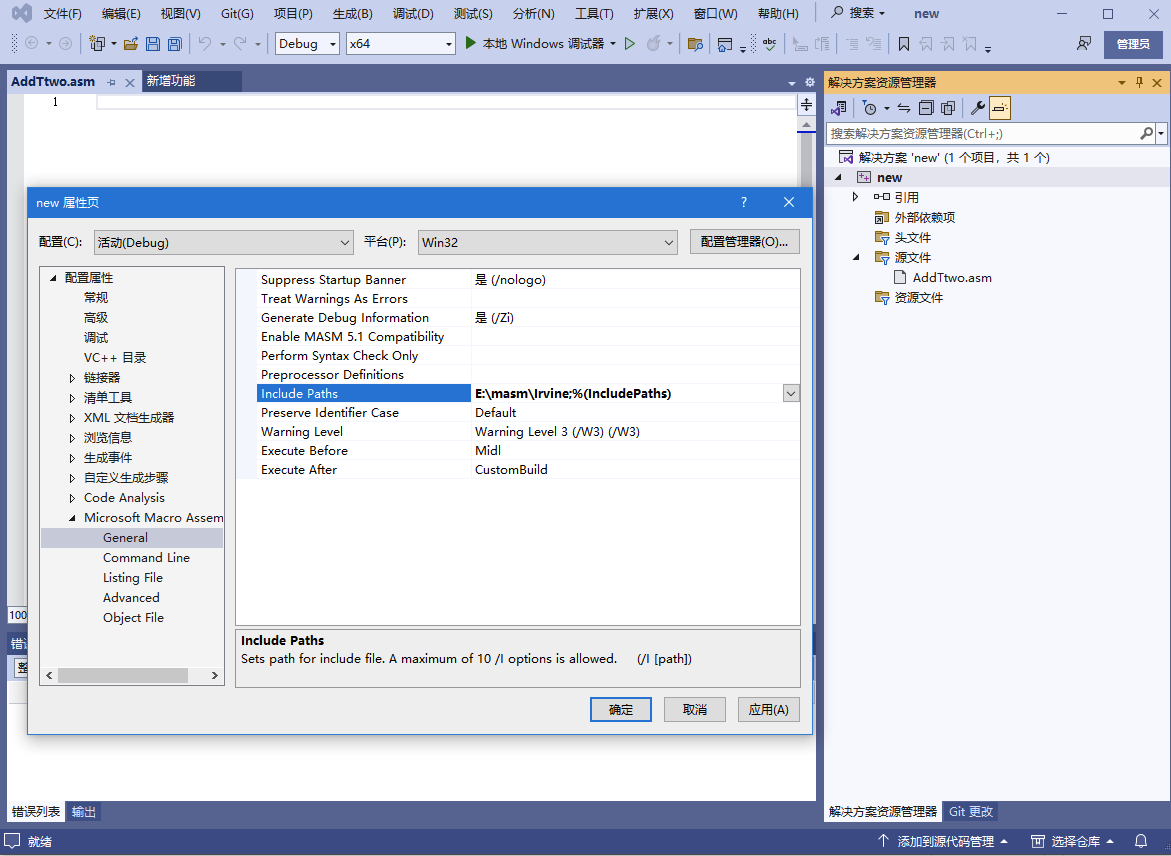Open Properties wrench icon in Solution Explorer

click(978, 108)
